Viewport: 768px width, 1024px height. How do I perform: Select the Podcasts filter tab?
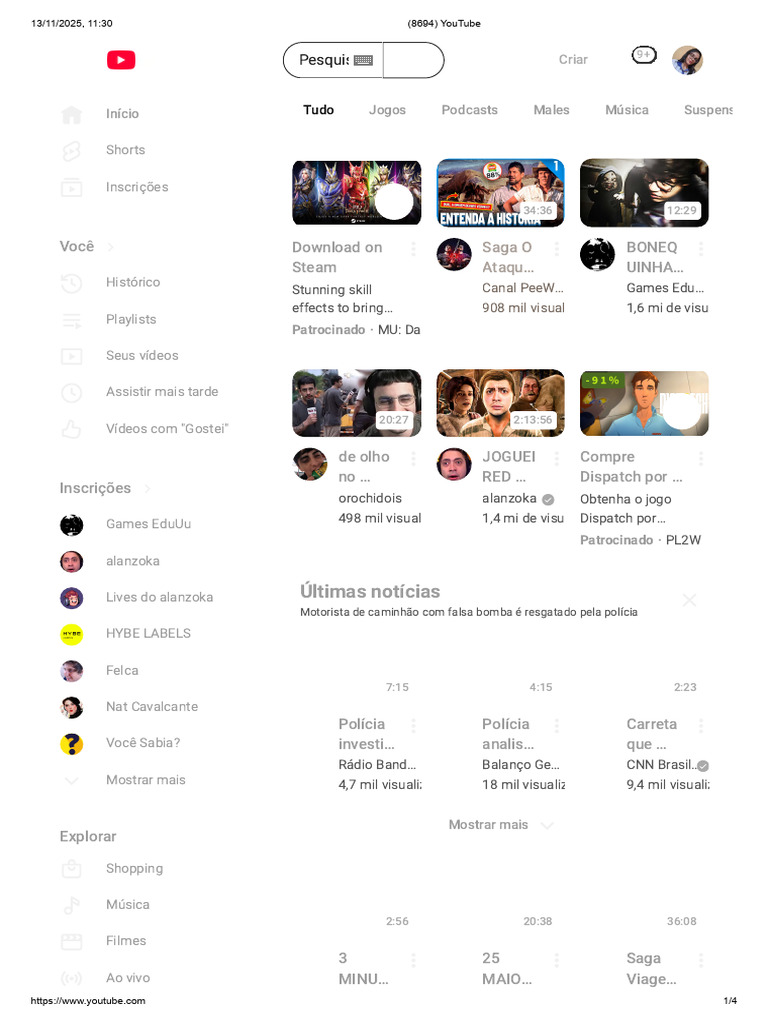(x=470, y=110)
